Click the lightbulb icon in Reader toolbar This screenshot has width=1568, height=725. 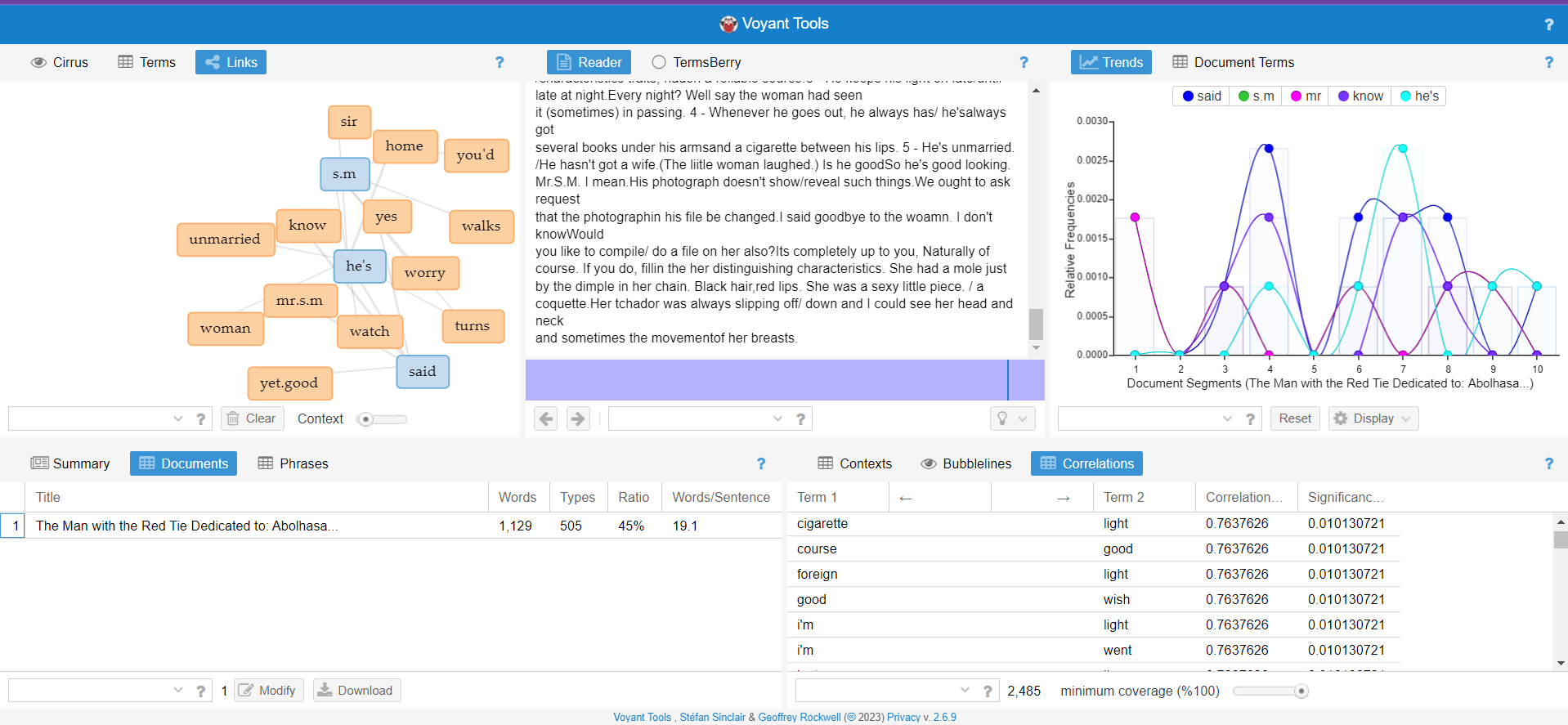click(x=1002, y=418)
